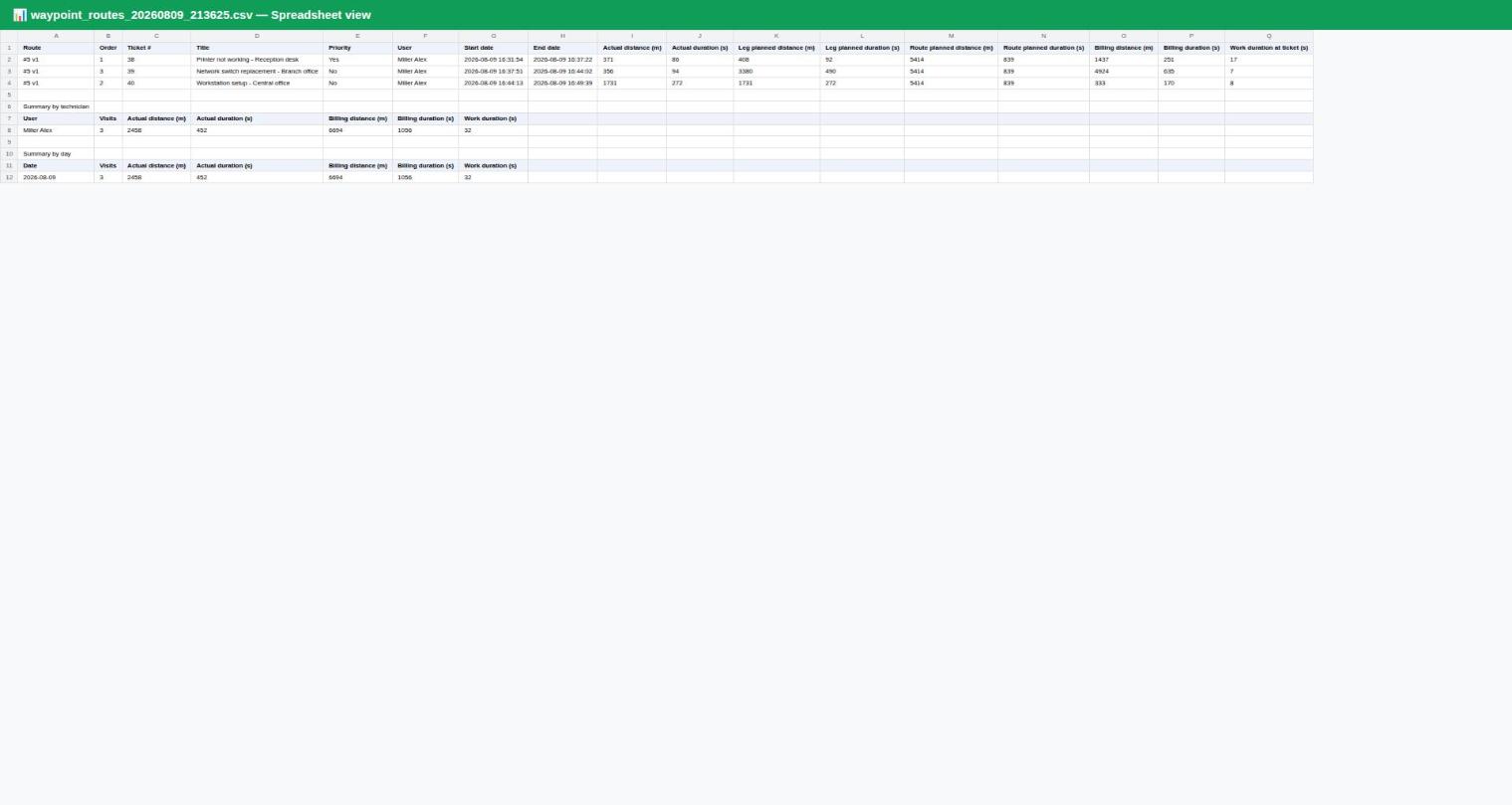The image size is (1512, 805).
Task: Click billing duration value 251
Action: tap(1191, 60)
